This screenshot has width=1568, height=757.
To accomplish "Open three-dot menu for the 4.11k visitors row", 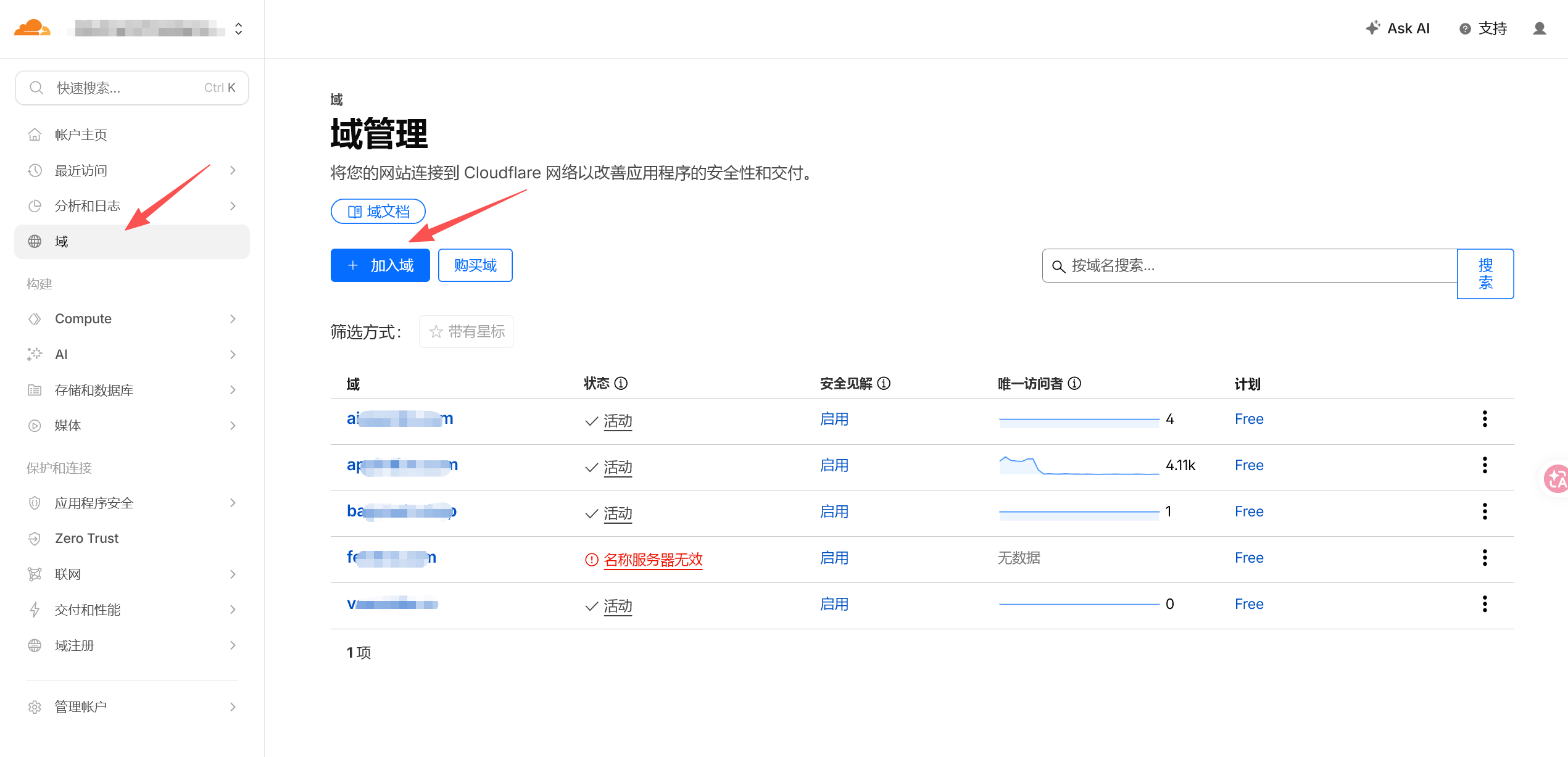I will point(1485,465).
